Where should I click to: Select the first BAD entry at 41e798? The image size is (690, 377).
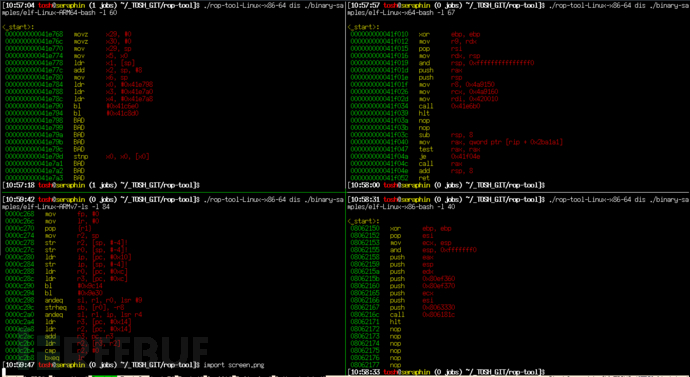(79, 121)
